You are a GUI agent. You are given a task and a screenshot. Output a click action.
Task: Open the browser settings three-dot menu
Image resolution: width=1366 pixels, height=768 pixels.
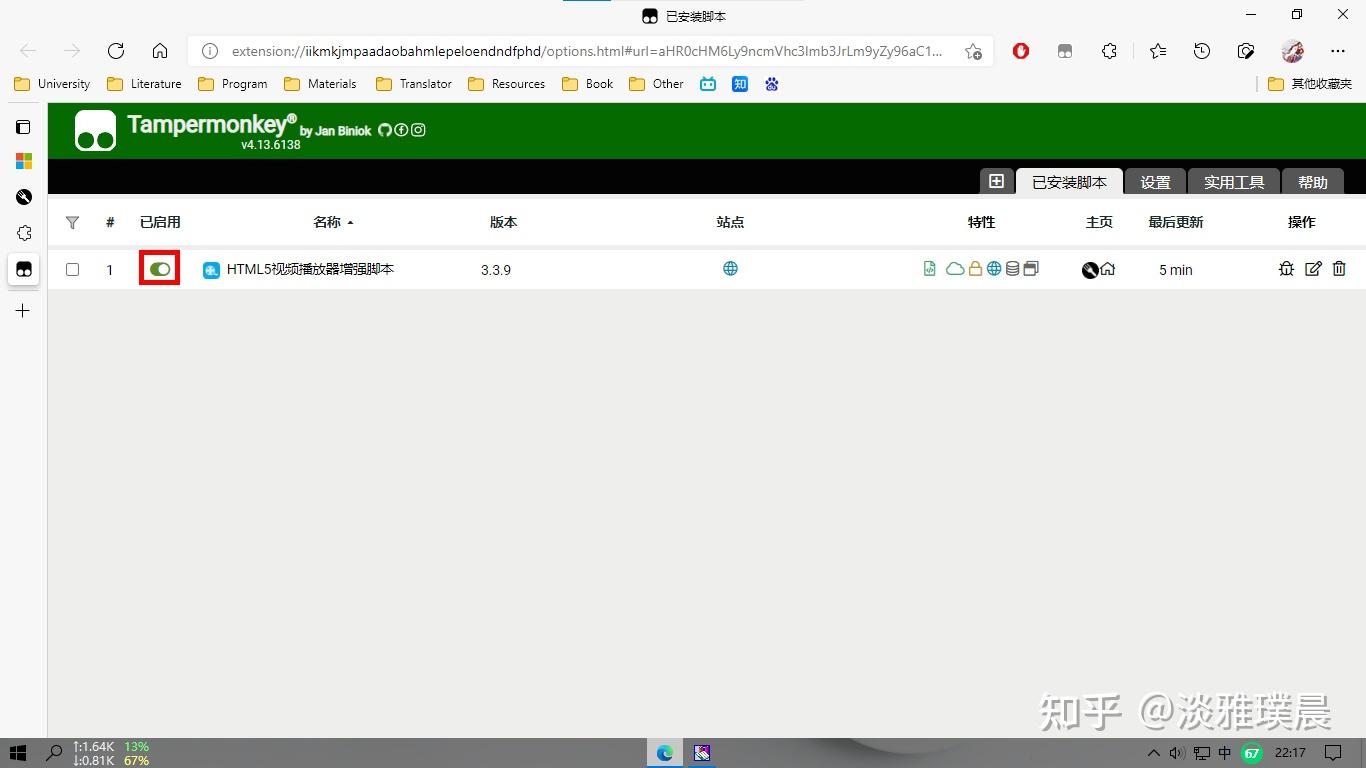[1338, 51]
